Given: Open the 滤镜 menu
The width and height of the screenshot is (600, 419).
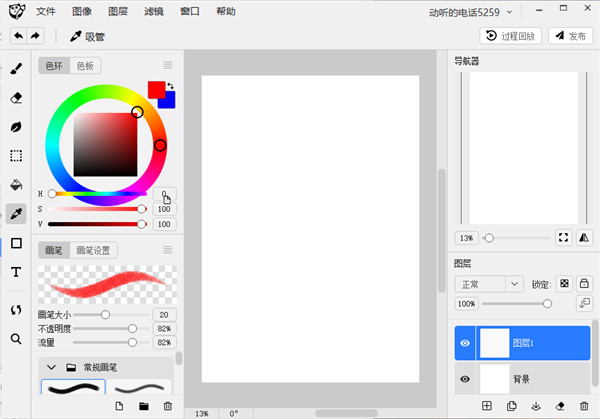Looking at the screenshot, I should click(x=154, y=12).
